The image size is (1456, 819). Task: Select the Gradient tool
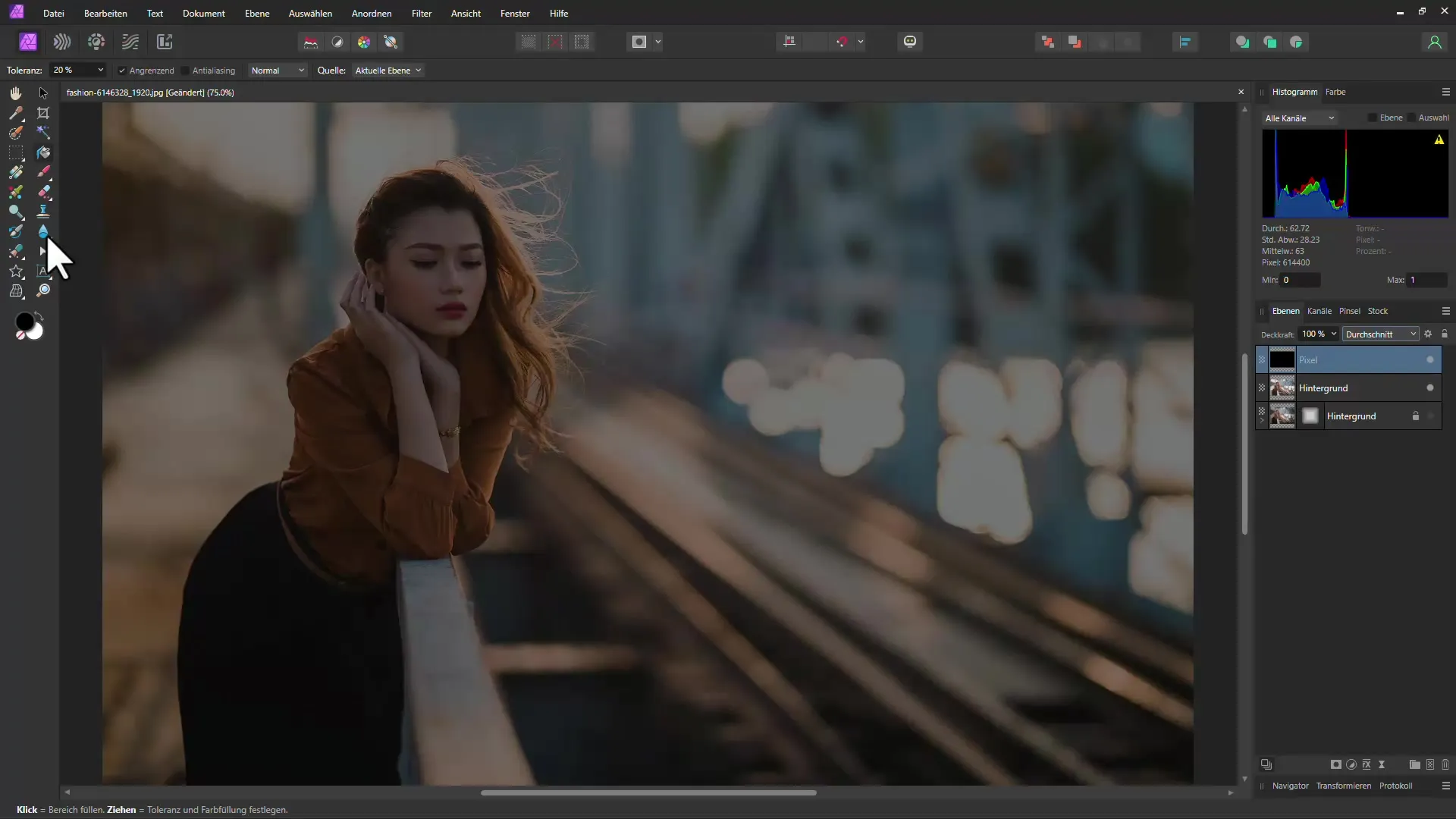pyautogui.click(x=15, y=172)
